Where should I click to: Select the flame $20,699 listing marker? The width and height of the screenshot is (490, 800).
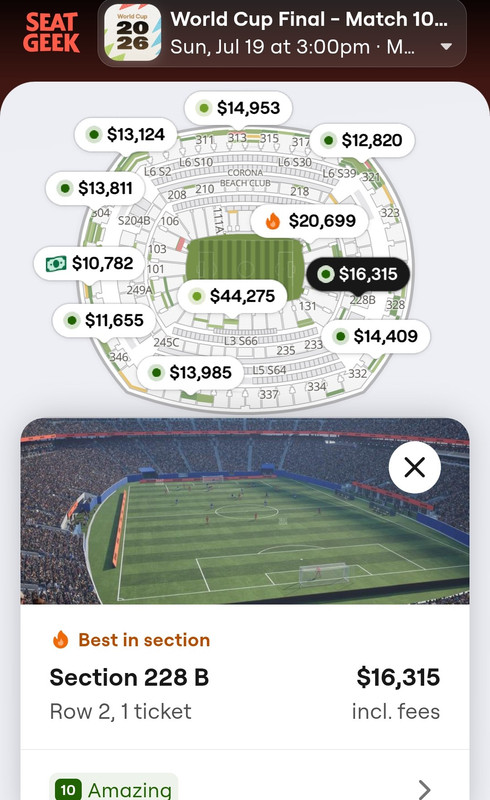click(309, 220)
